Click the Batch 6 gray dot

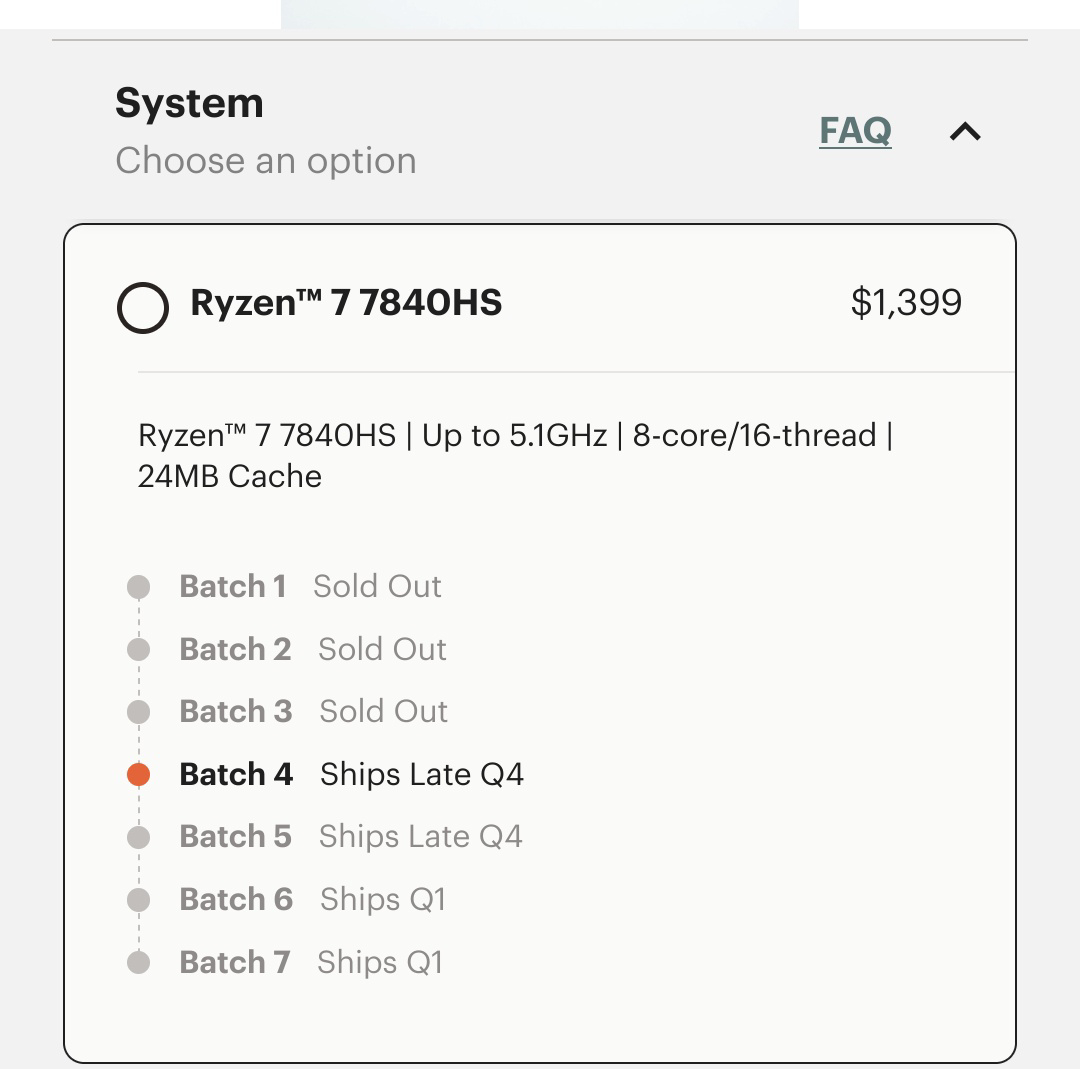click(139, 900)
